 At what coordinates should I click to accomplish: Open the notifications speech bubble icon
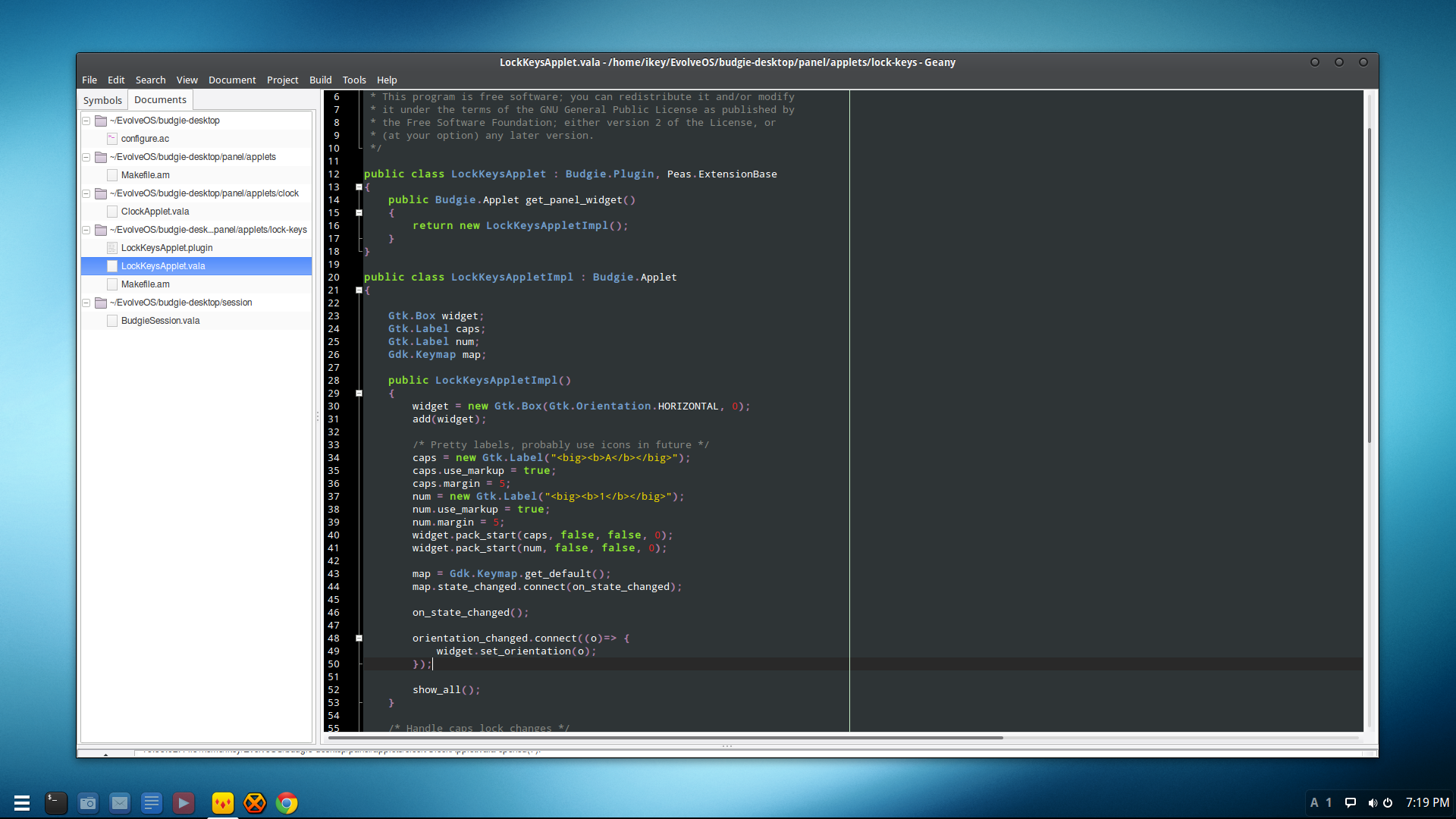1351,803
